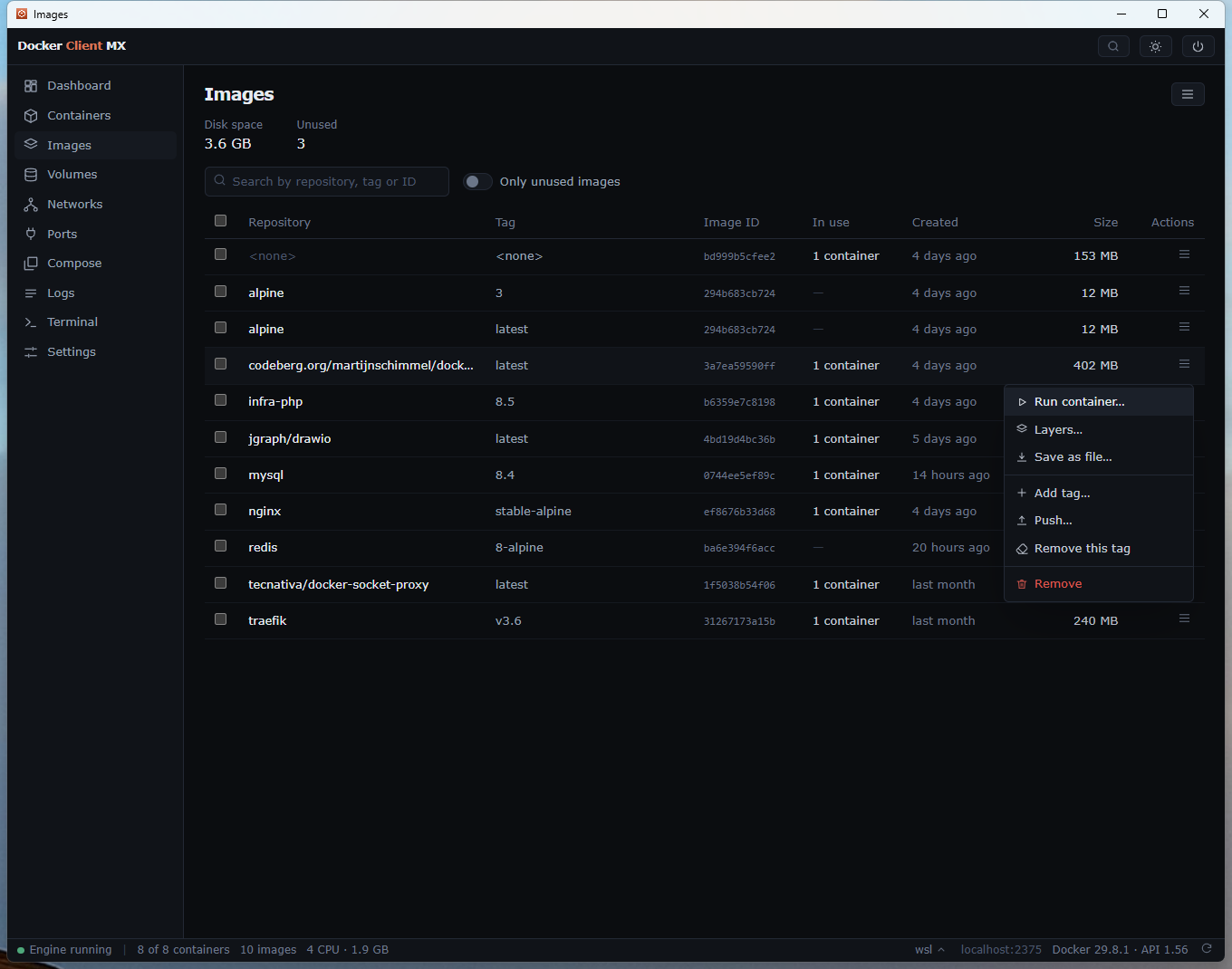
Task: Click localhost:2375 in the status bar
Action: click(1001, 949)
